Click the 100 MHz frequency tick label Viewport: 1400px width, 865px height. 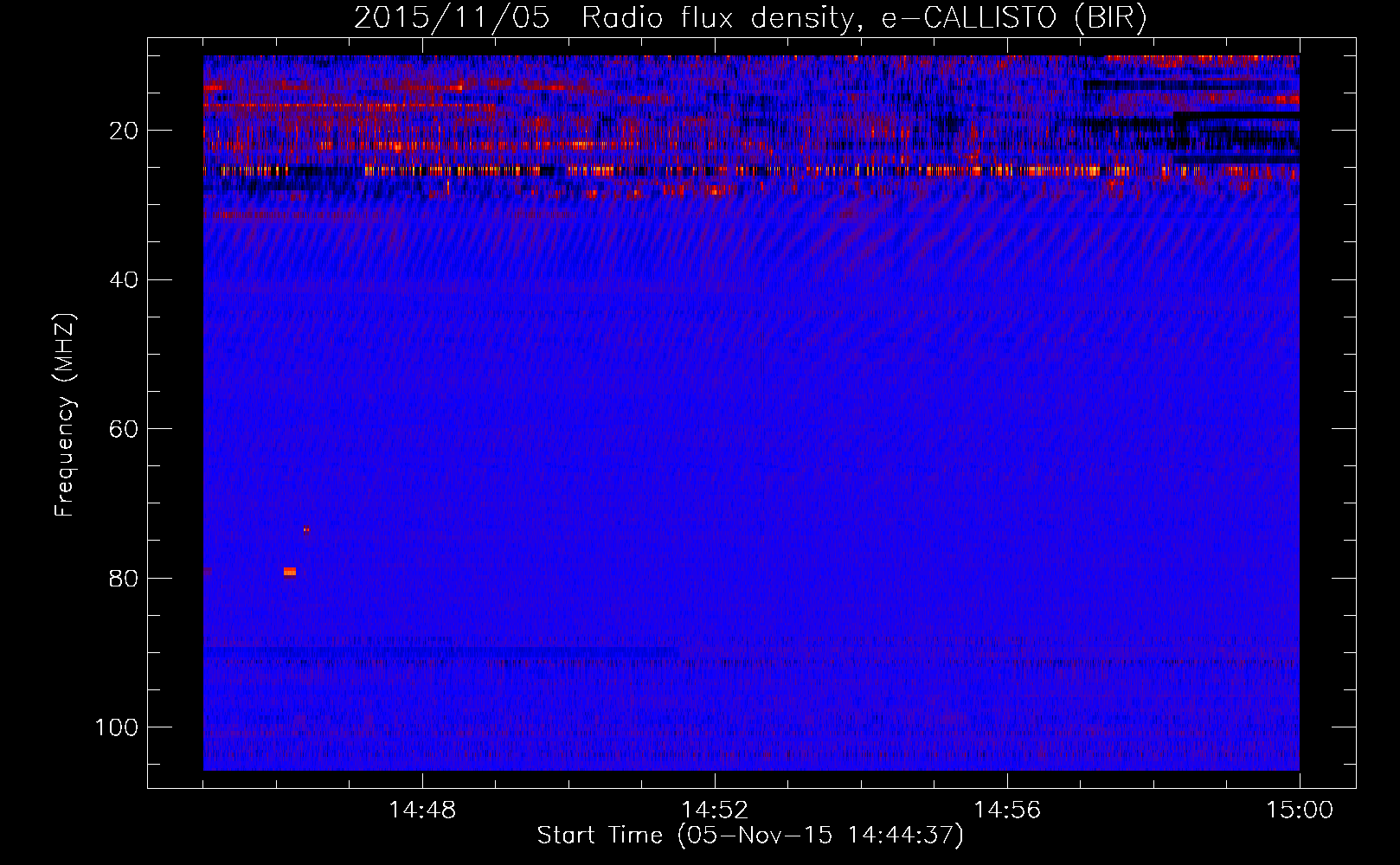click(117, 727)
